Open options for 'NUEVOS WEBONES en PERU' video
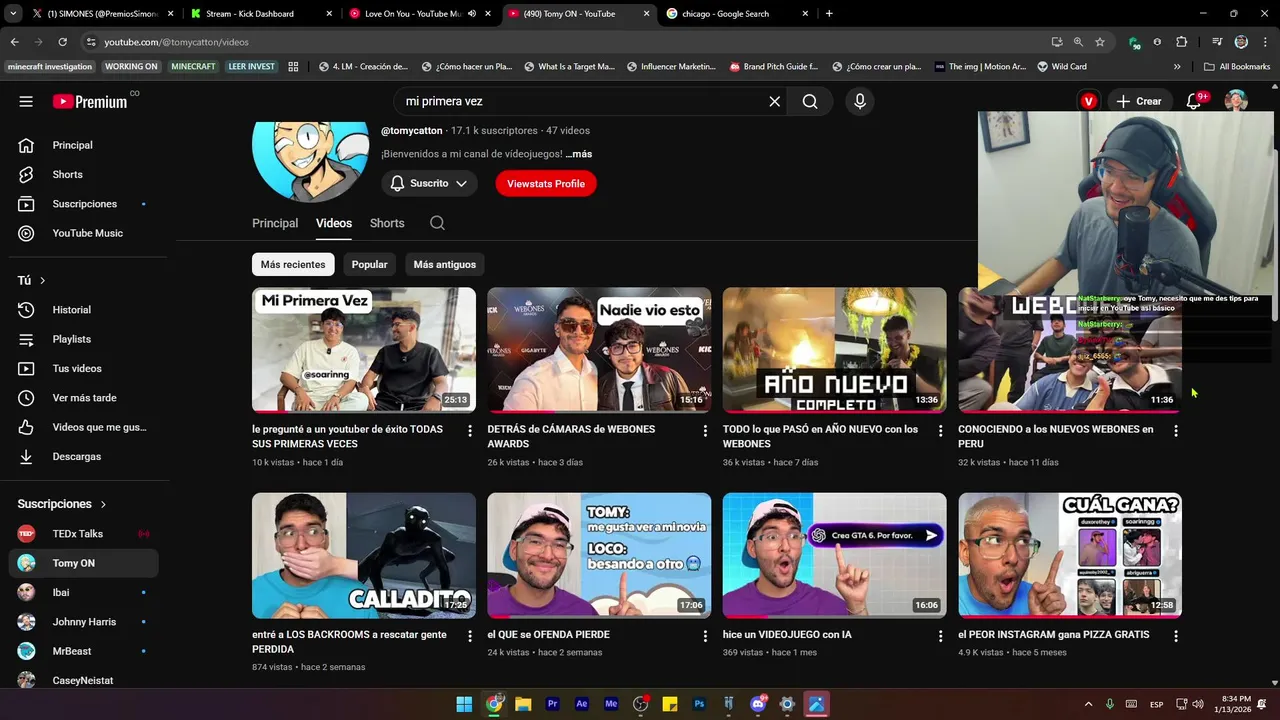 (x=1176, y=431)
